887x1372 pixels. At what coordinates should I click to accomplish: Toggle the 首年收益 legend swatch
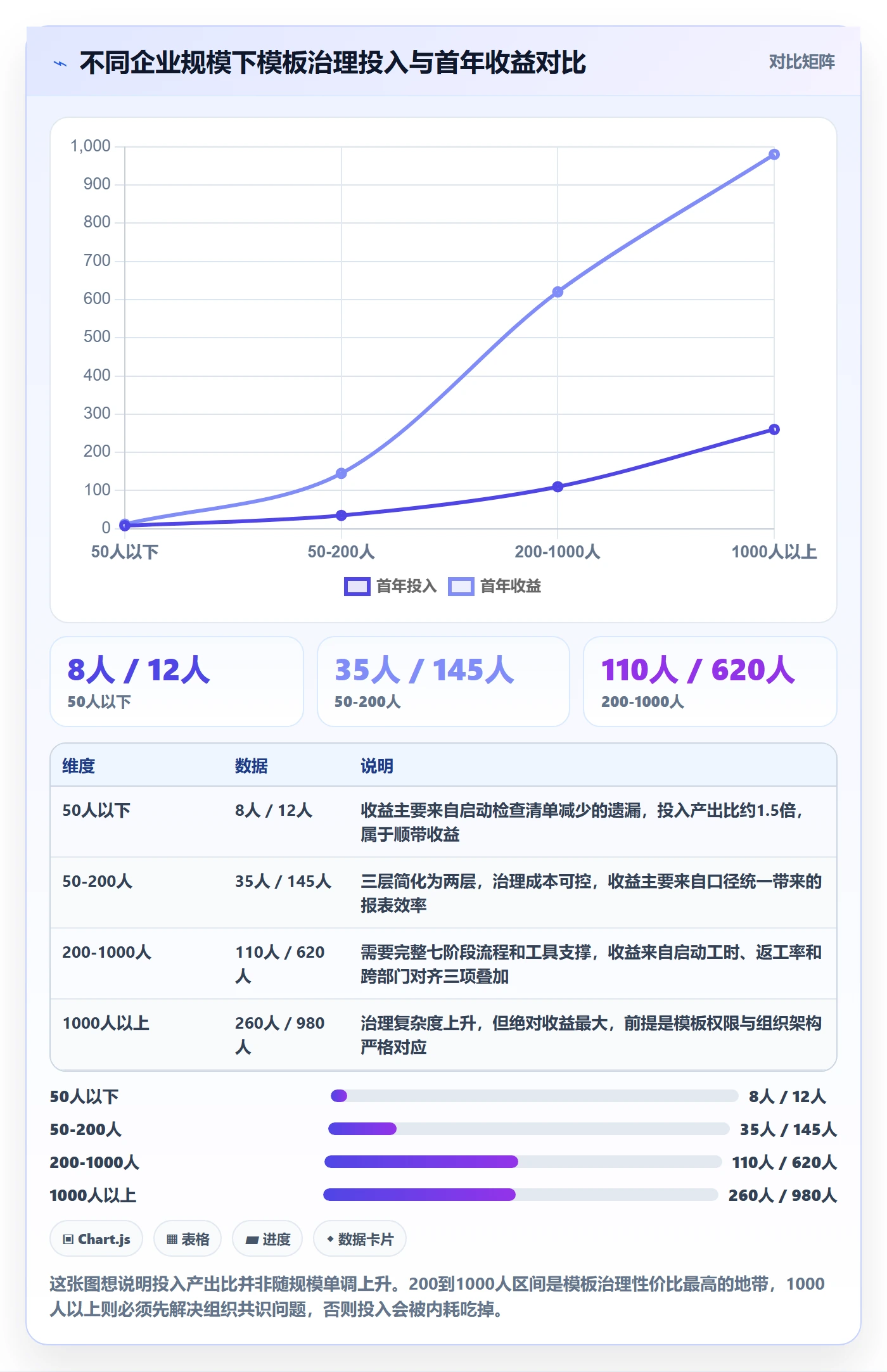tap(461, 587)
